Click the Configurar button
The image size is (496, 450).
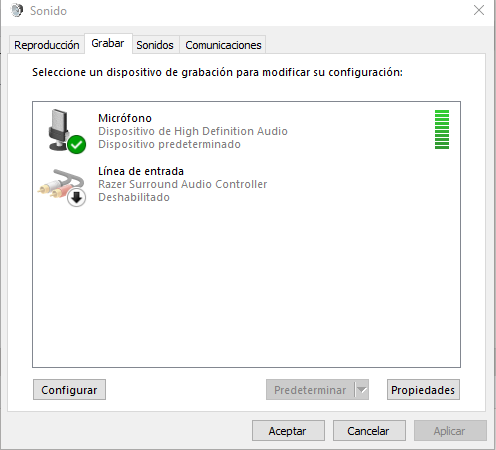[x=69, y=389]
